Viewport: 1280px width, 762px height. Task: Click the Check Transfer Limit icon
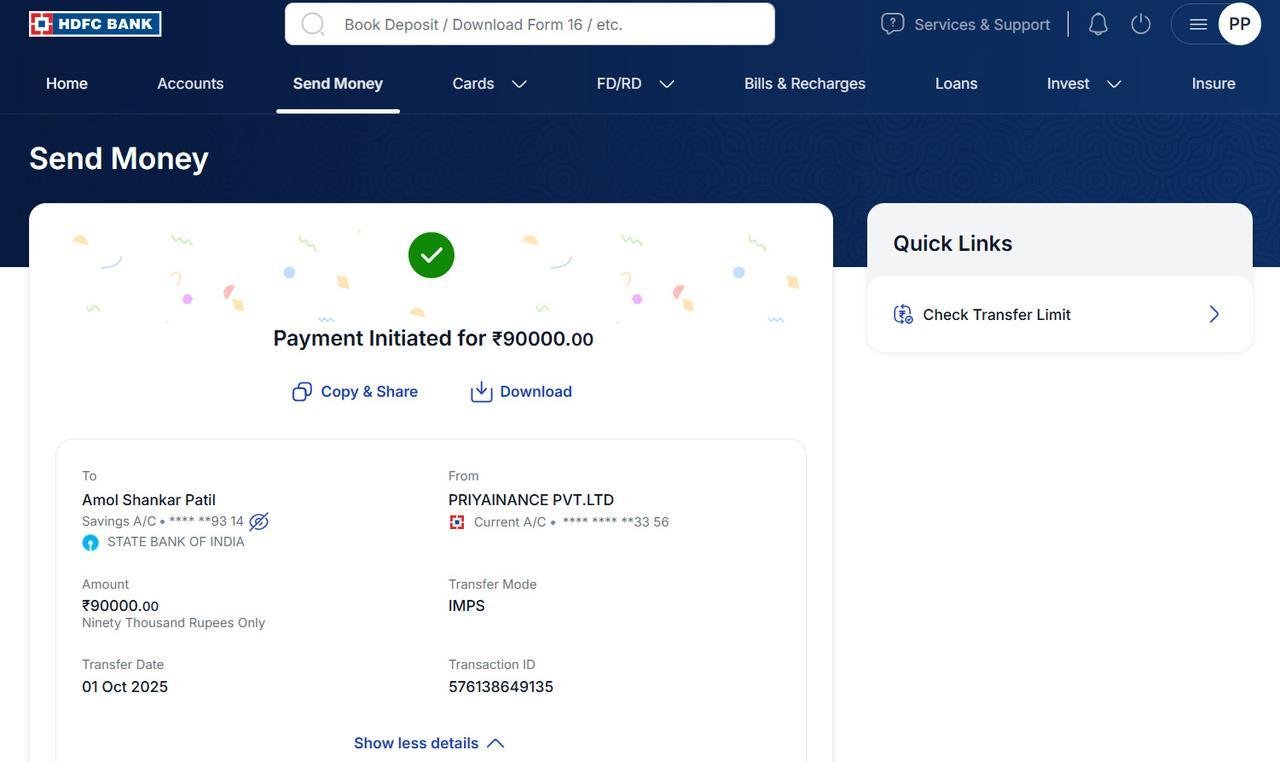tap(903, 314)
